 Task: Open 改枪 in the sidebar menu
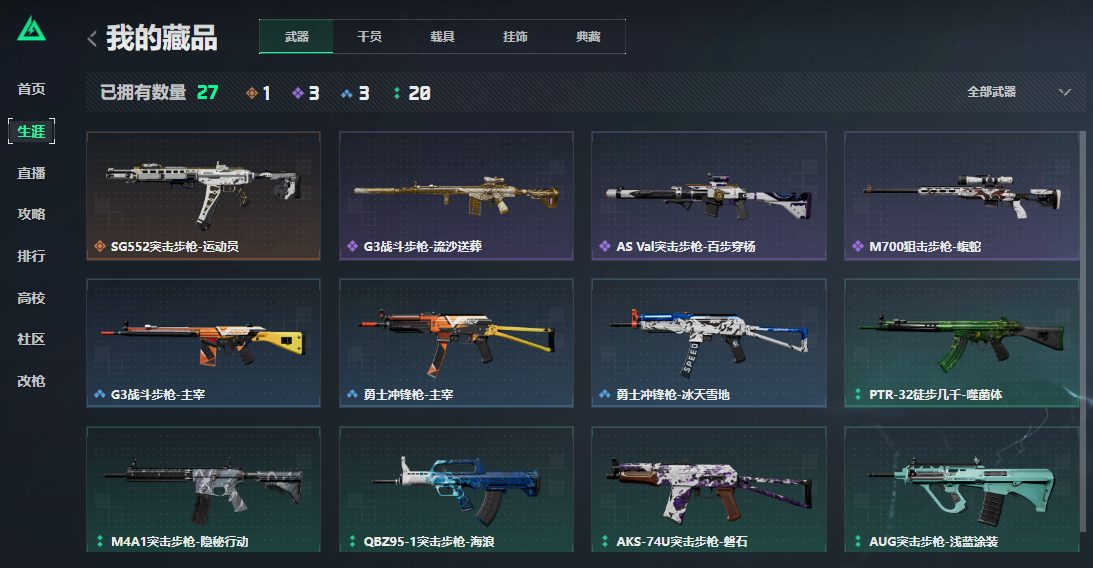point(31,381)
